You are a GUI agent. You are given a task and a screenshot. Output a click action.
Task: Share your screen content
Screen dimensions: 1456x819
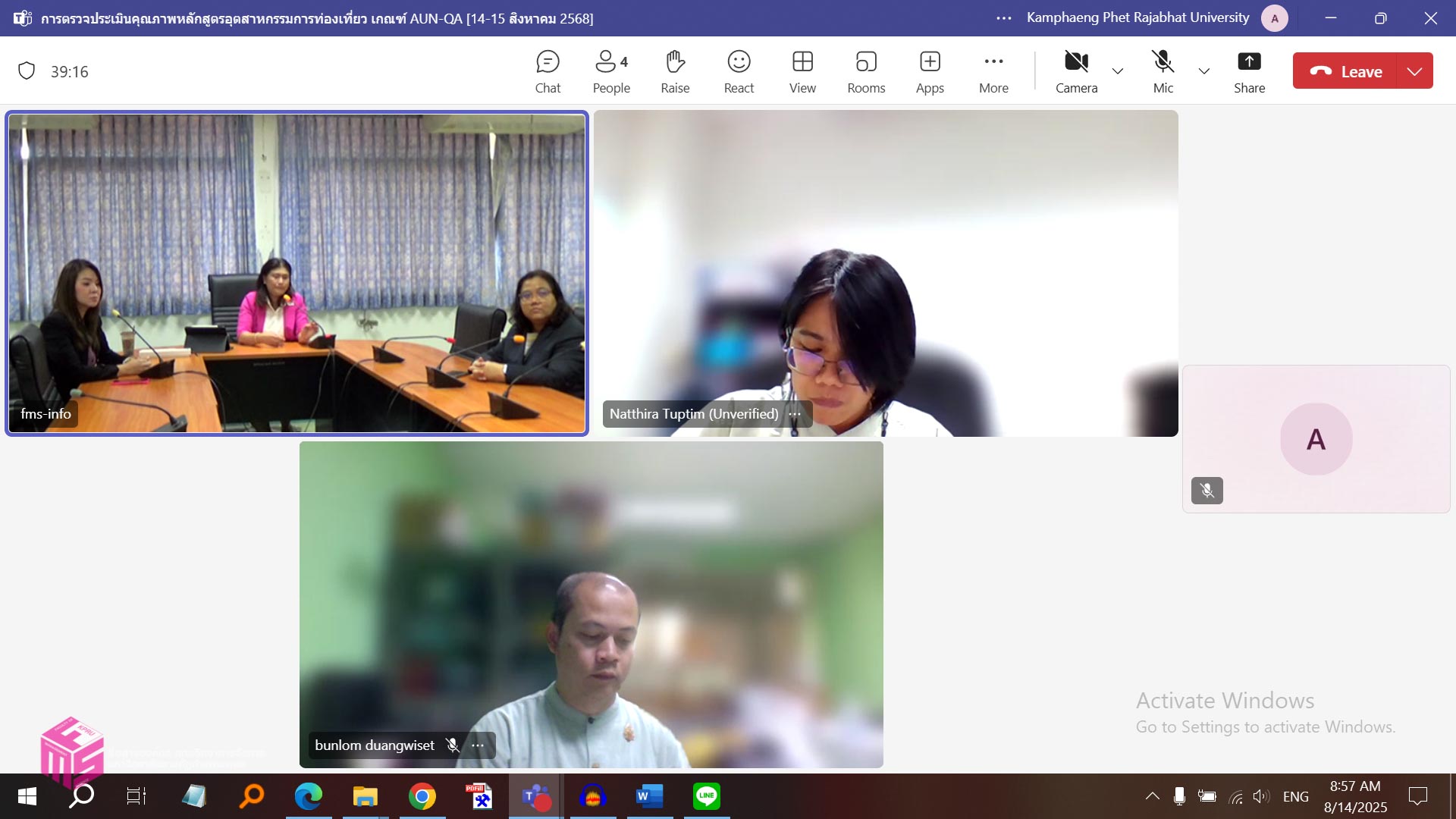tap(1249, 72)
